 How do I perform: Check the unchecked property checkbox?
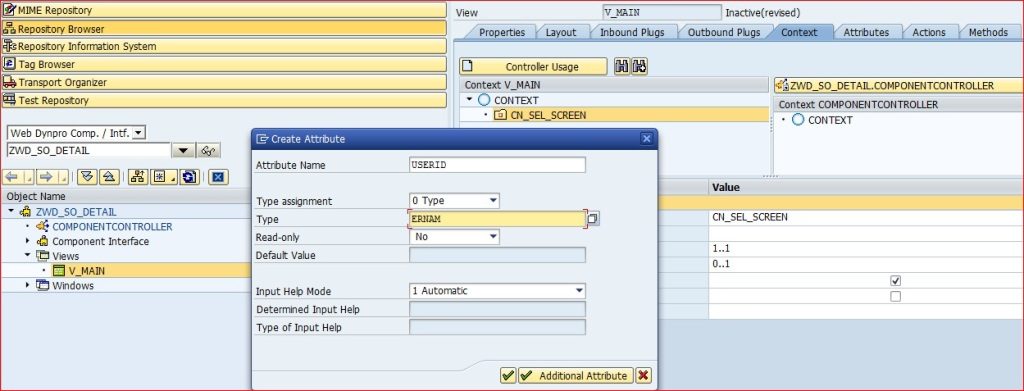pyautogui.click(x=895, y=296)
